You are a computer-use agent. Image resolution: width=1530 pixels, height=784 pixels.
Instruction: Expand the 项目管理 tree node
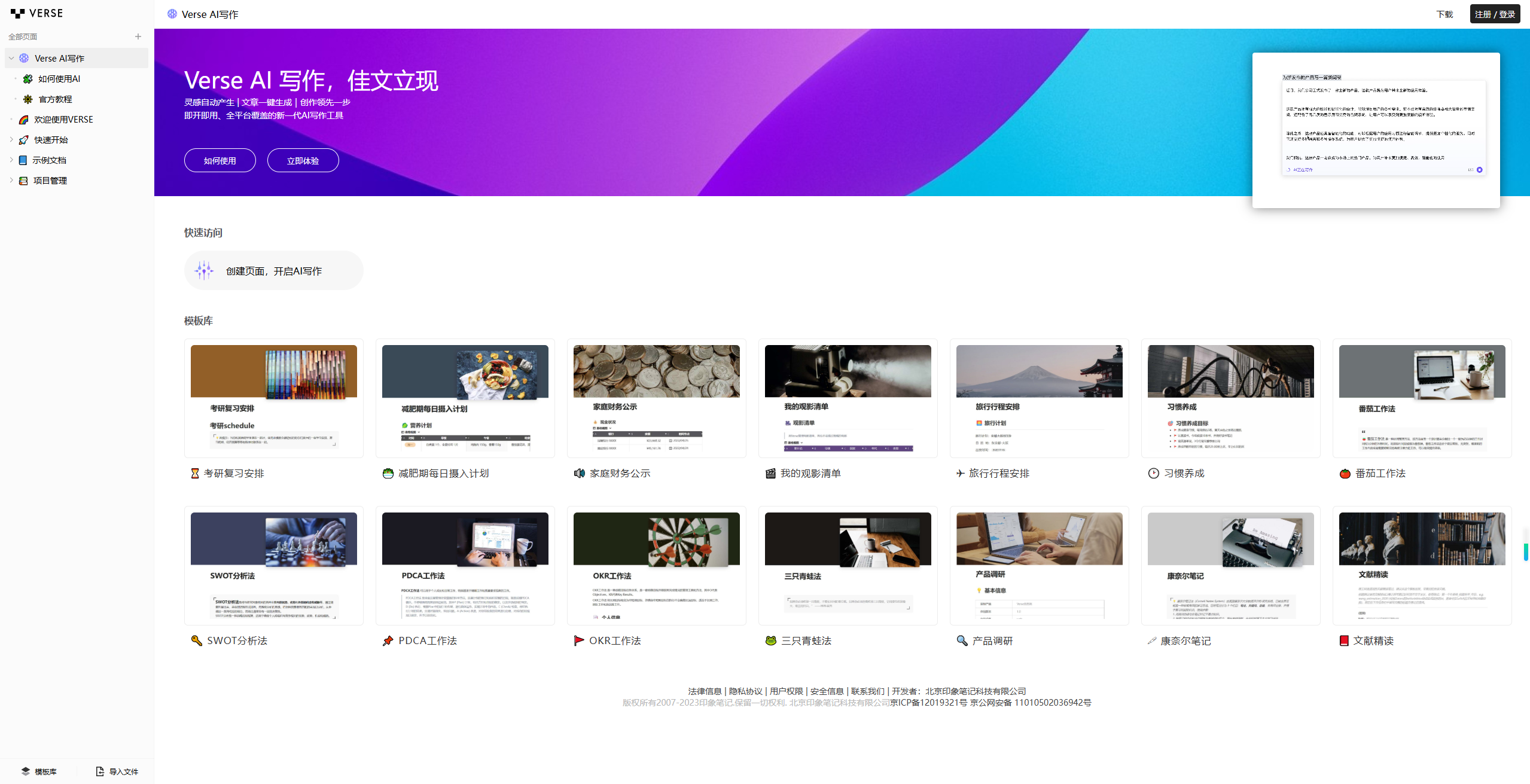tap(11, 180)
